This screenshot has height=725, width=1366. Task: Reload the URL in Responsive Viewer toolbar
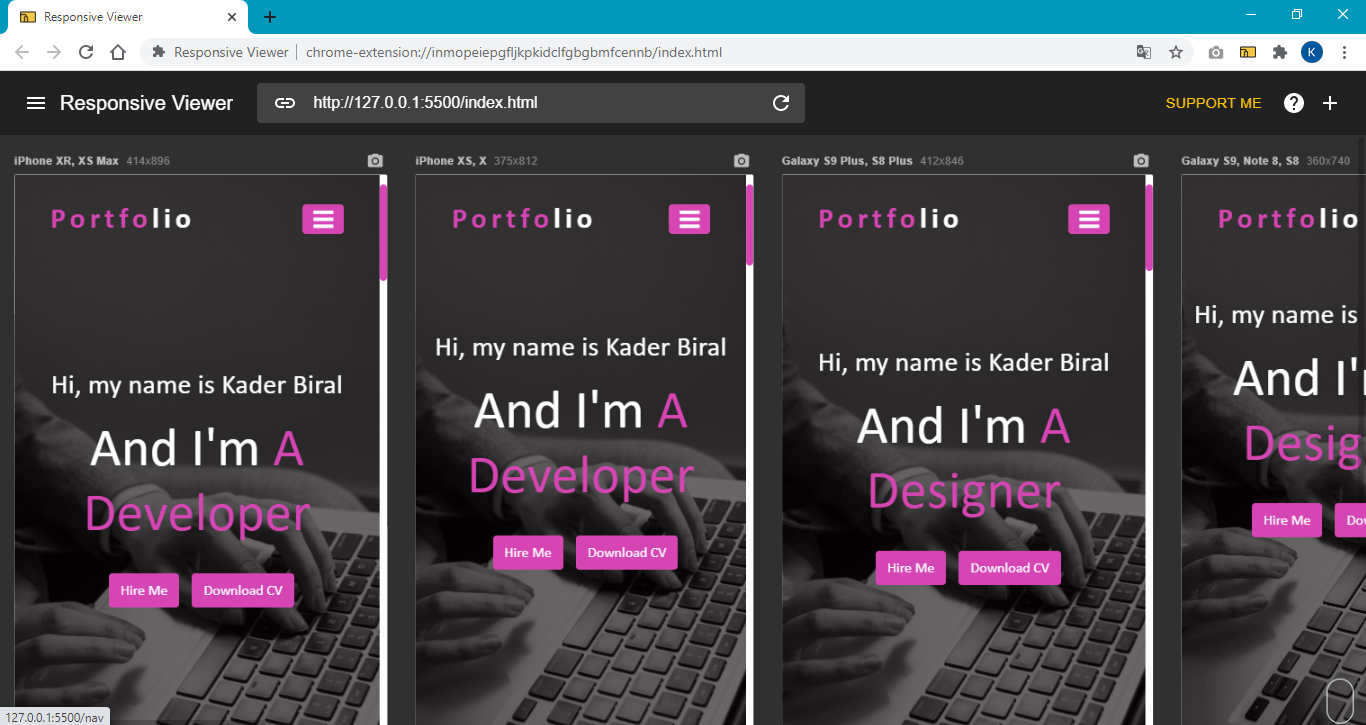[781, 103]
